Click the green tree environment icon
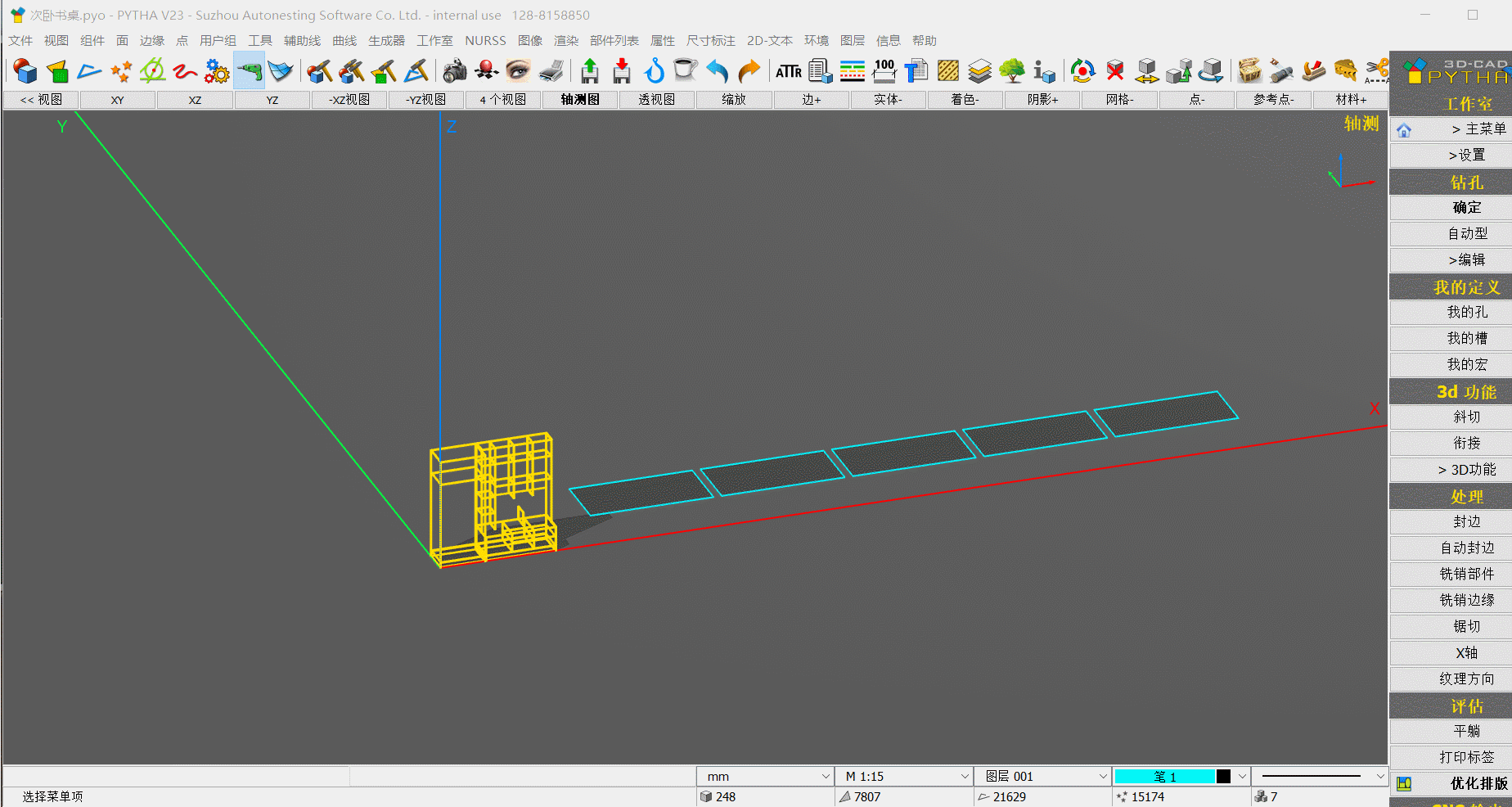This screenshot has height=807, width=1512. (x=1012, y=71)
